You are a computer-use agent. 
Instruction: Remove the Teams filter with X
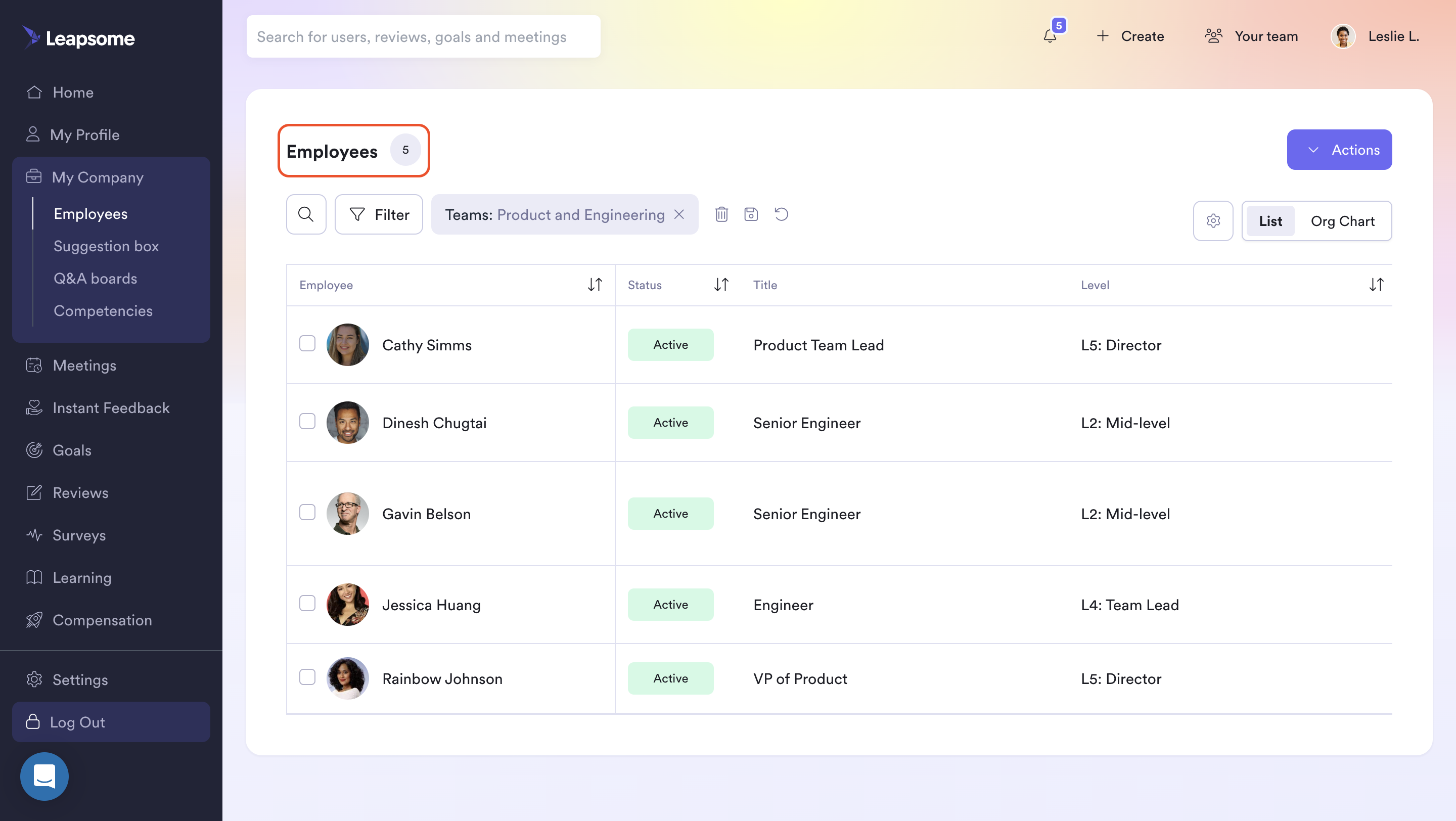coord(679,214)
